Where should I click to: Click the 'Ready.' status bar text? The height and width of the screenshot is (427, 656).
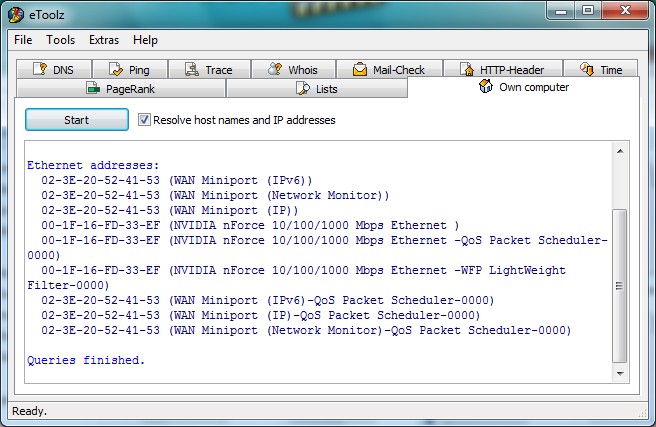tap(29, 411)
